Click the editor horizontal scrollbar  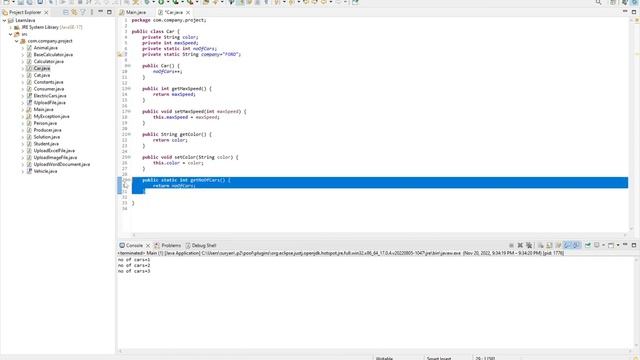(x=379, y=235)
